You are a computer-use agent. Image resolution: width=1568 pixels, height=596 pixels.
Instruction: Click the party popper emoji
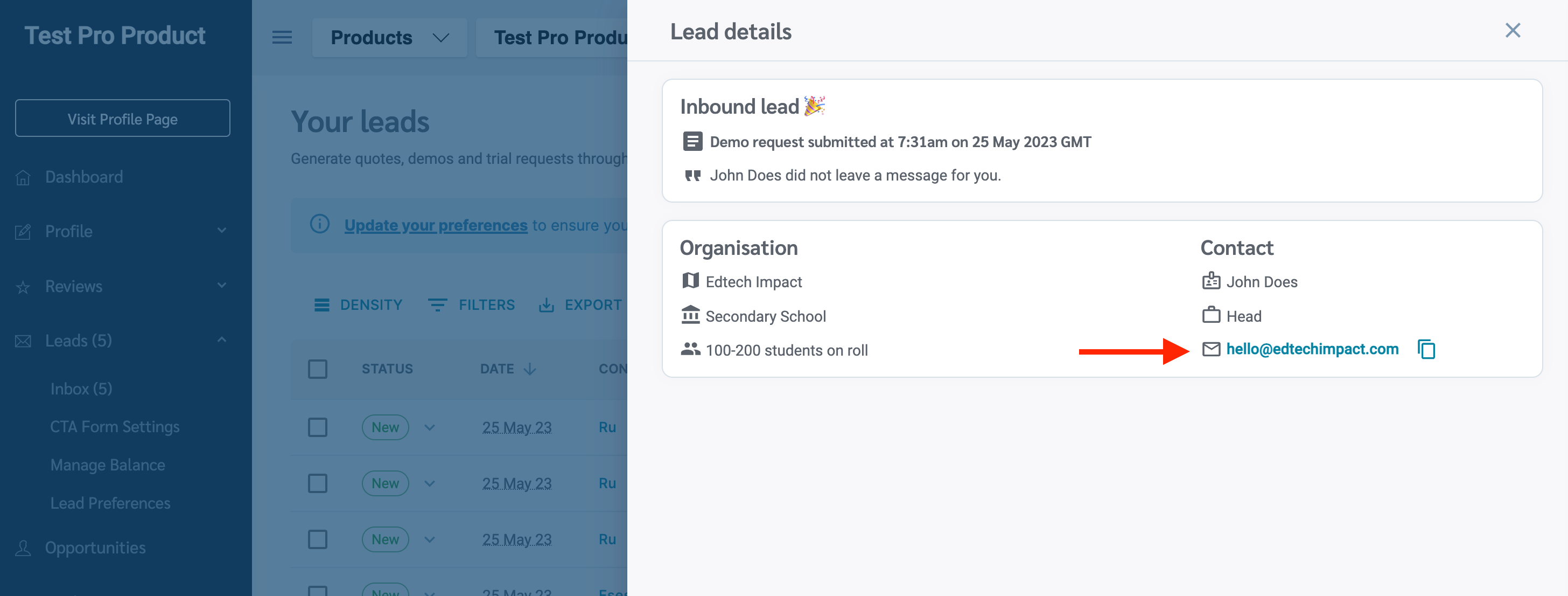point(815,106)
